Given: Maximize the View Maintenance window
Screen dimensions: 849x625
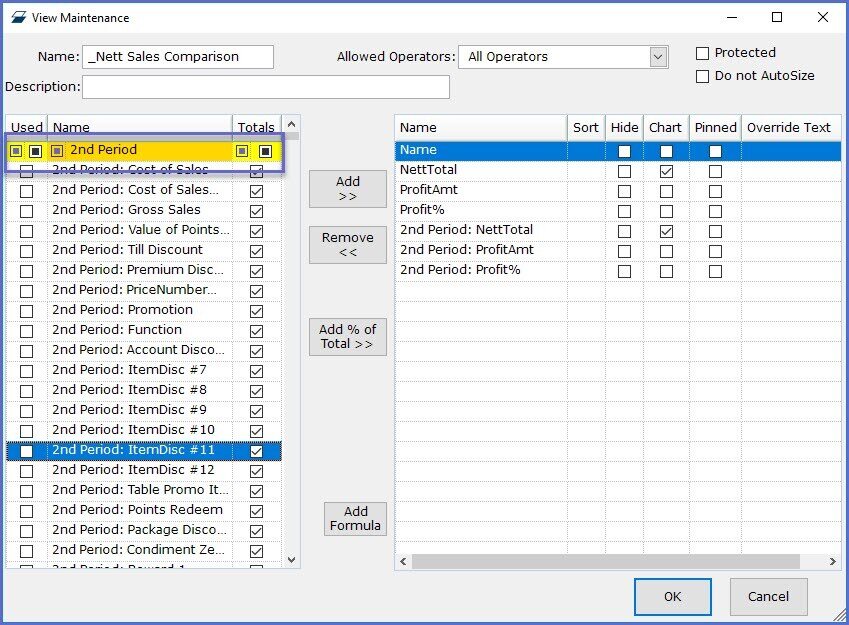Looking at the screenshot, I should 777,17.
